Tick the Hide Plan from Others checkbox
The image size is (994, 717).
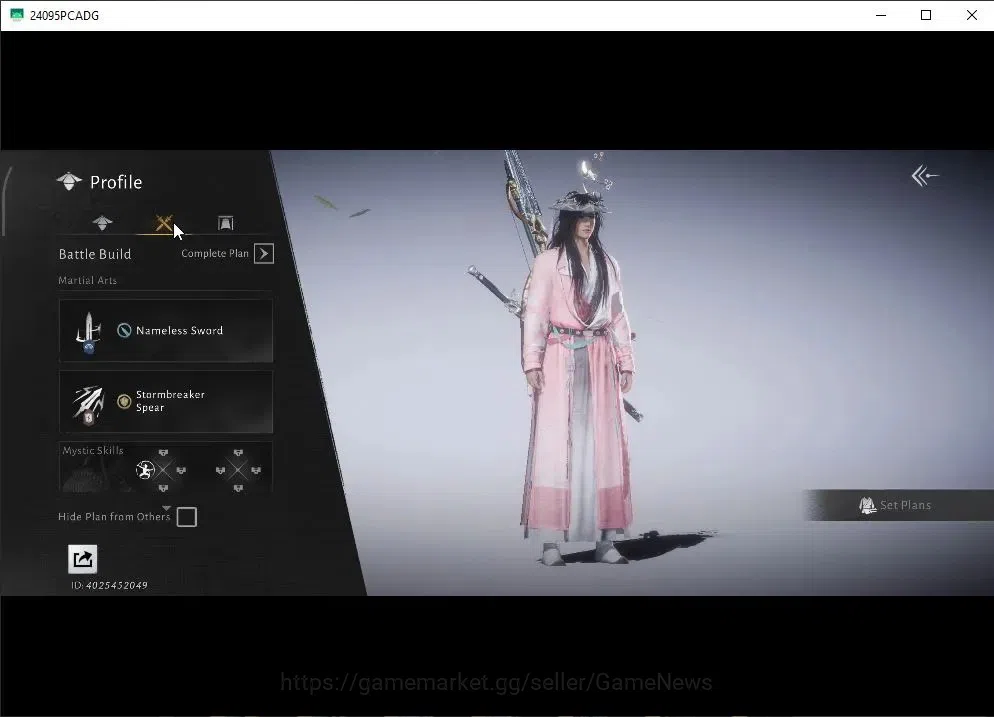click(186, 517)
